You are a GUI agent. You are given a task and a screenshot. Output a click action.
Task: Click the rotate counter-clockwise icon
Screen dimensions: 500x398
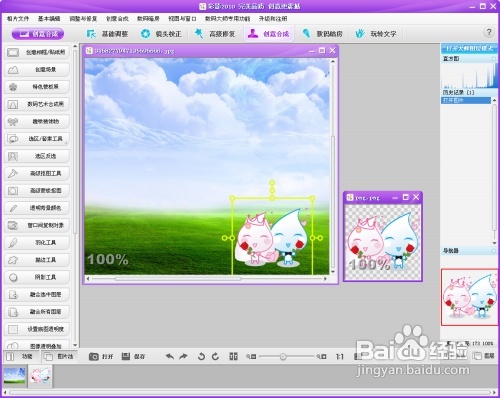(201, 357)
